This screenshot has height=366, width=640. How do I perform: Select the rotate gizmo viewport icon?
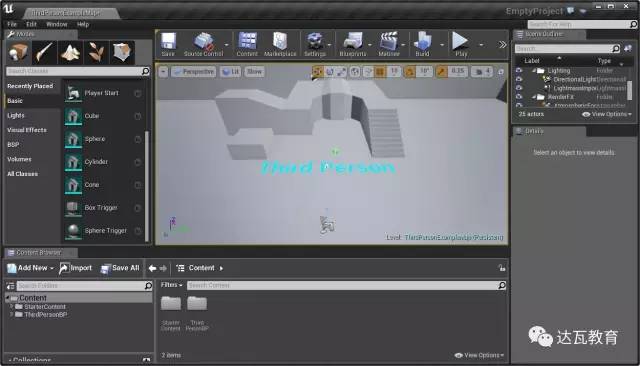329,72
